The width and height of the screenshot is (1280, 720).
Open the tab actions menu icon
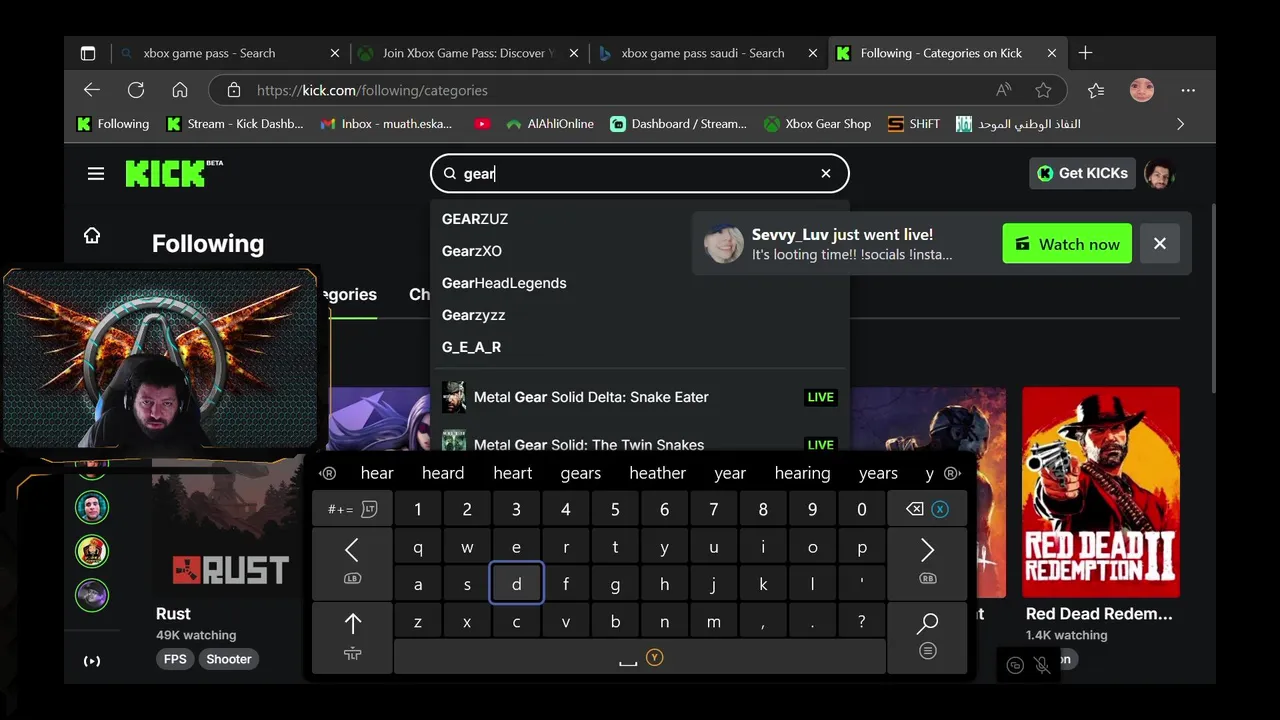(88, 53)
